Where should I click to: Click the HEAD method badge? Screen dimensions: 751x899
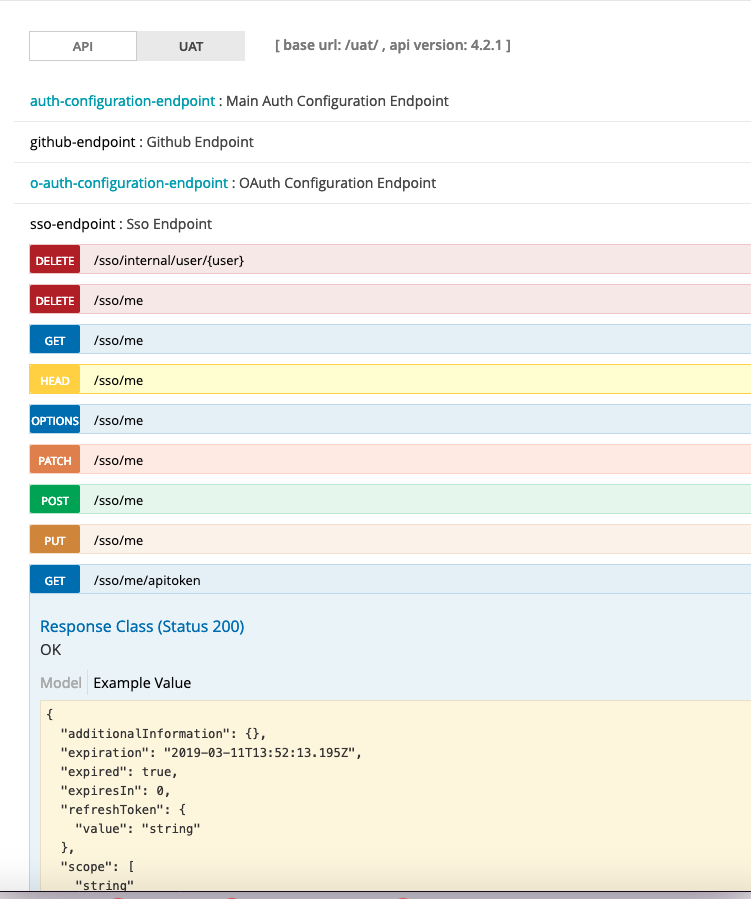55,380
